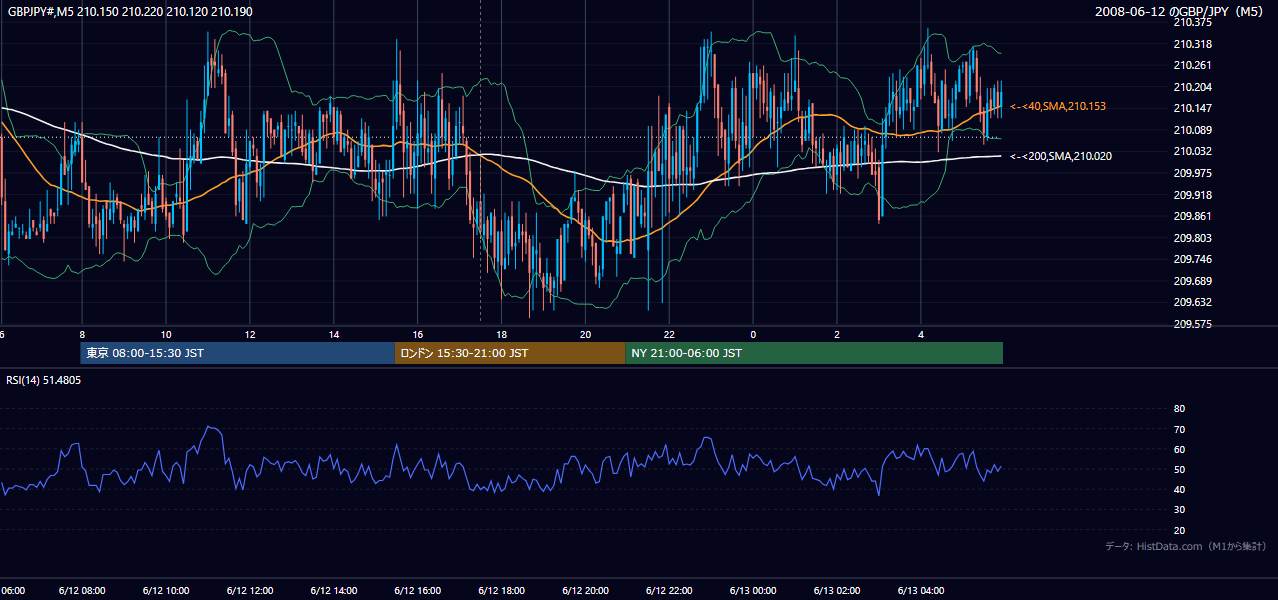1278x600 pixels.
Task: Click the 209.746 price axis label
Action: coord(1193,259)
